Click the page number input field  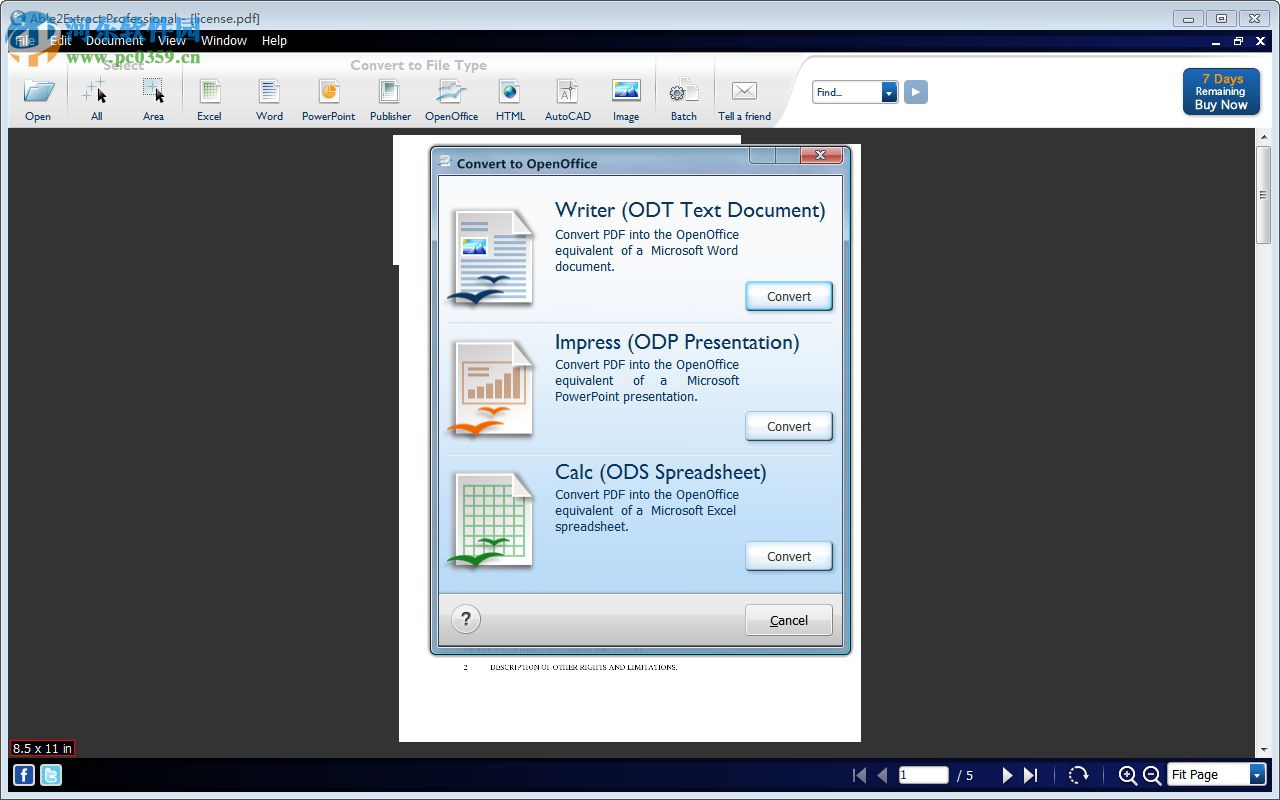tap(923, 775)
